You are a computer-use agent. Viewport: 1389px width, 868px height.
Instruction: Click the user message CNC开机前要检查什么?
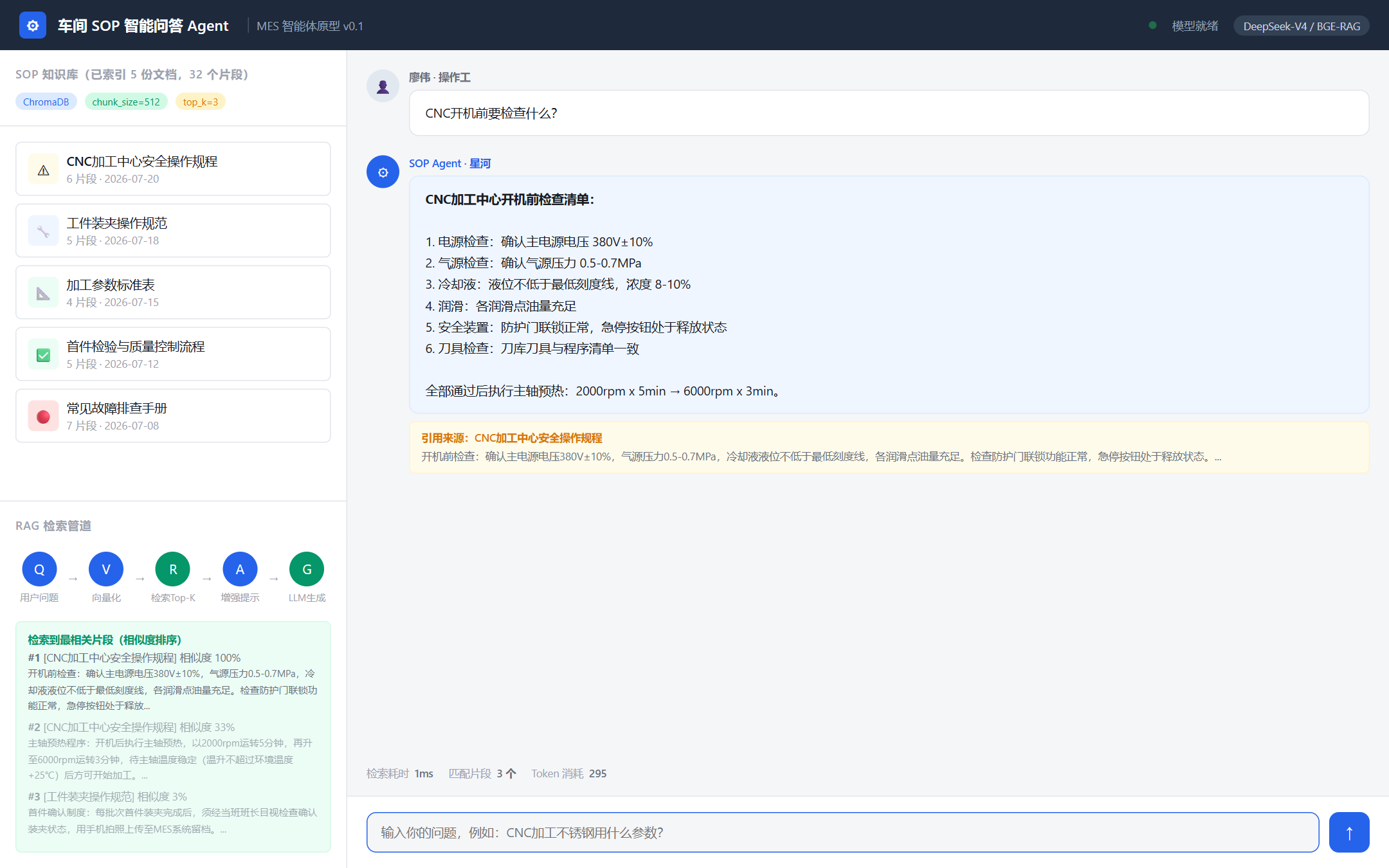point(889,113)
